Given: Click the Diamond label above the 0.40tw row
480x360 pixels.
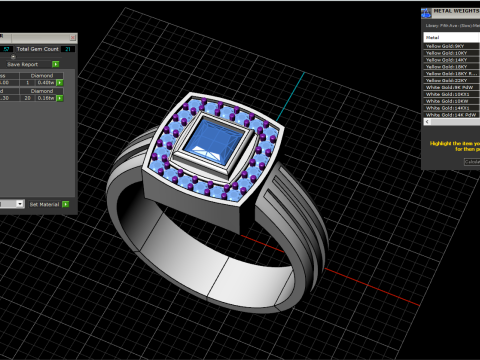Looking at the screenshot, I should [x=42, y=76].
